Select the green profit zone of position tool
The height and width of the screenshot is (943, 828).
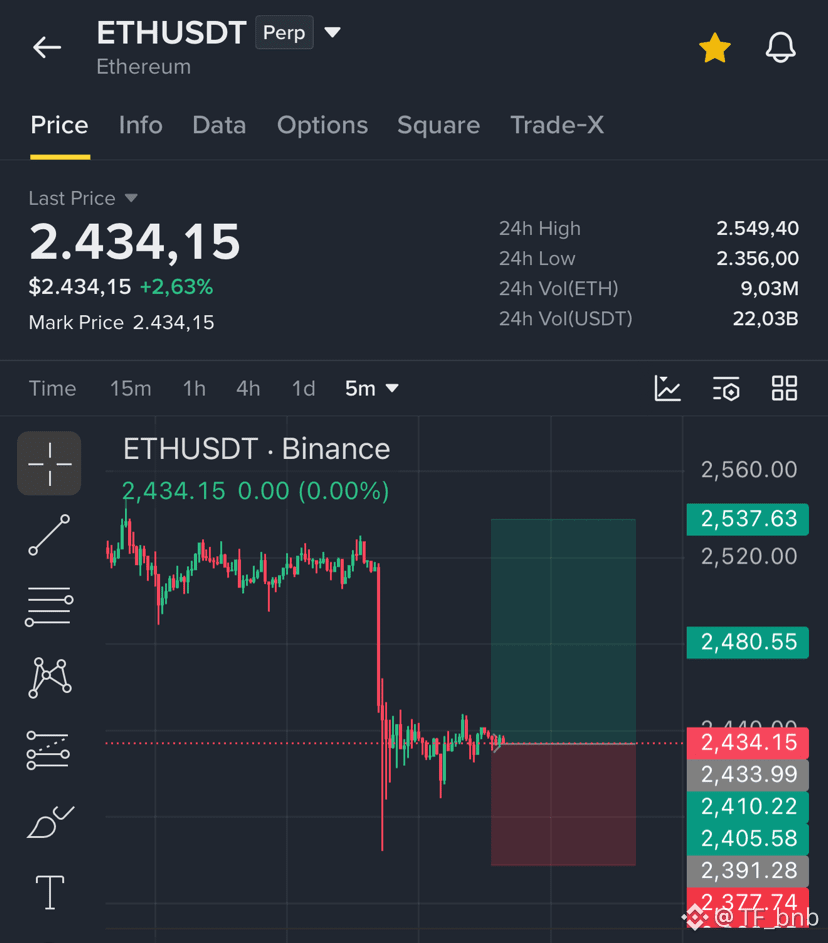click(x=563, y=631)
